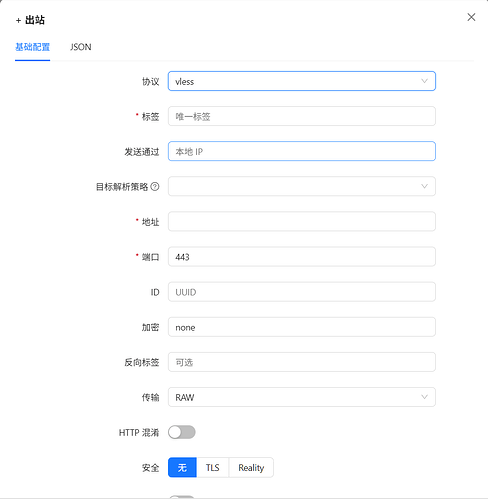This screenshot has height=500, width=488.
Task: Select Reality security option
Action: [251, 468]
